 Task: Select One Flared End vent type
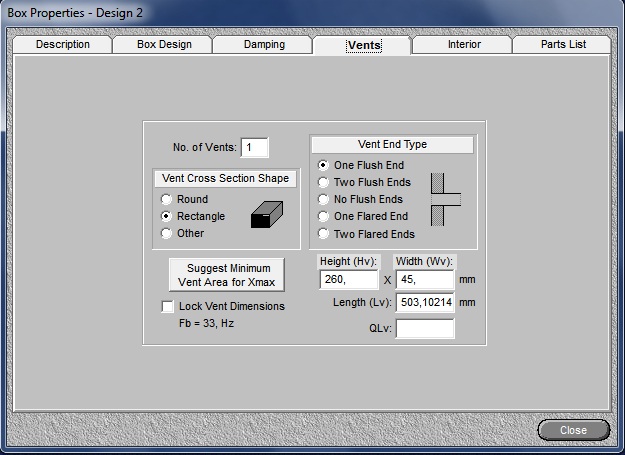pyautogui.click(x=323, y=216)
